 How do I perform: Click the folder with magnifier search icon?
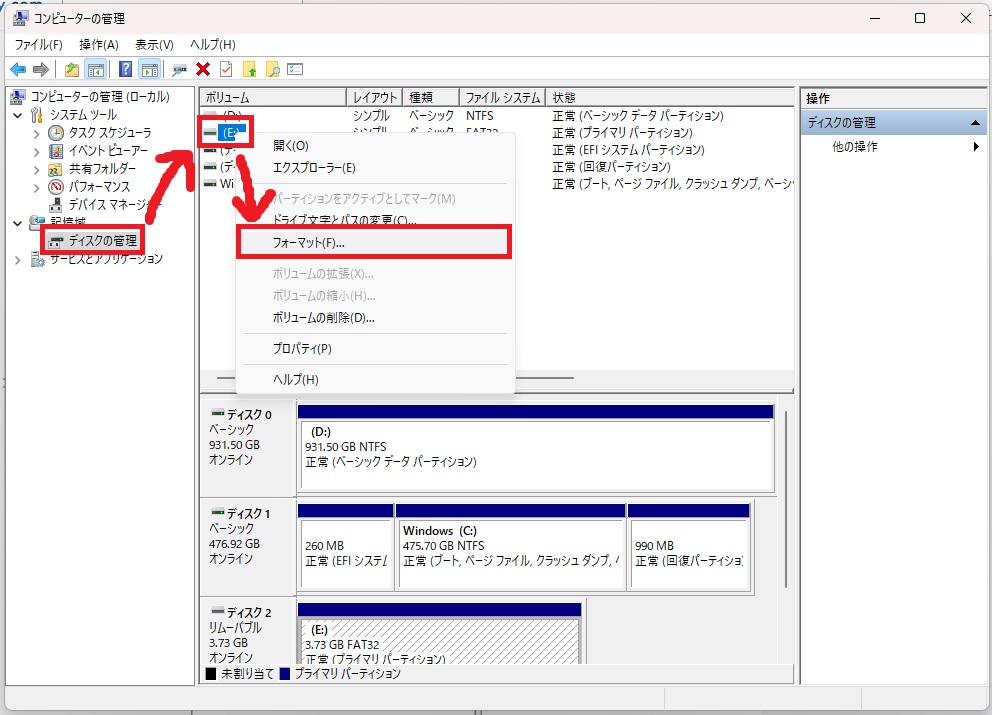(x=272, y=69)
